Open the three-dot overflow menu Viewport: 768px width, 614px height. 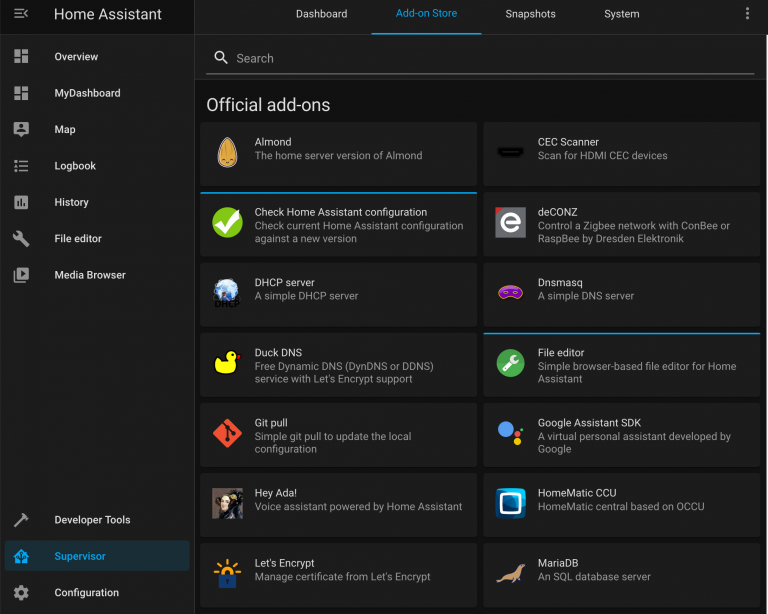pos(747,14)
